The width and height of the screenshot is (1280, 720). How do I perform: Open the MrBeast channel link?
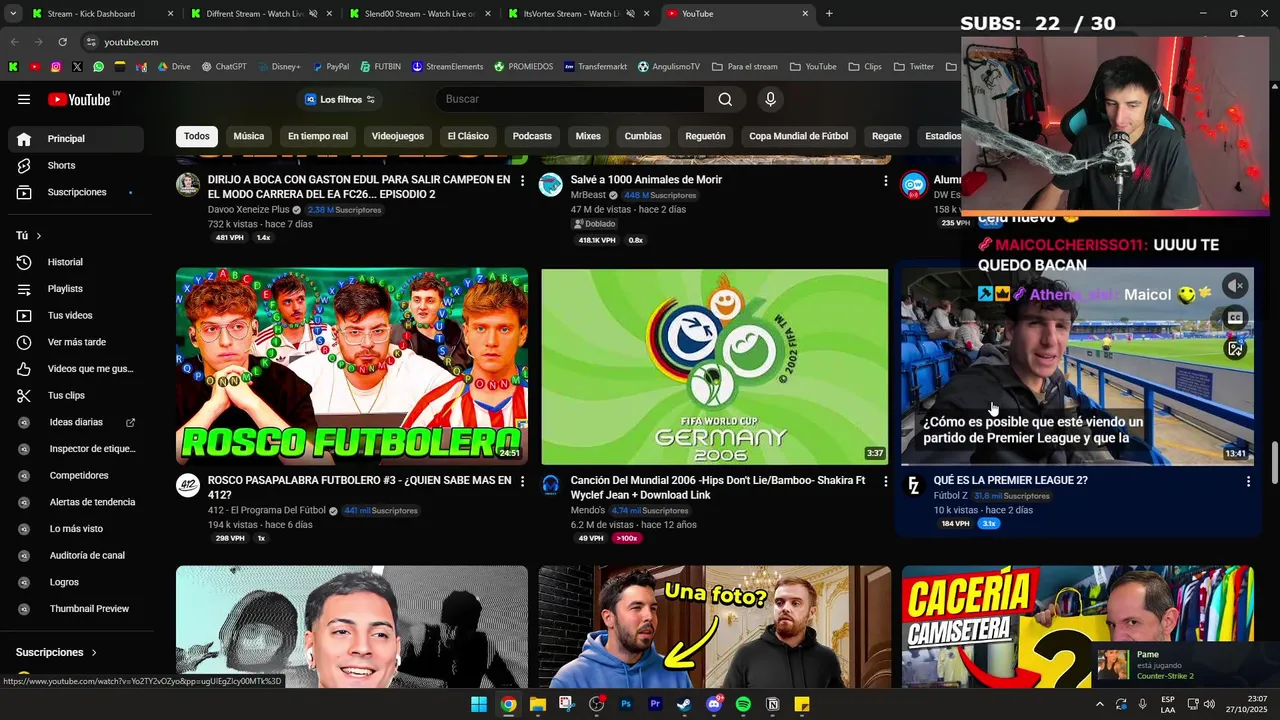click(x=587, y=195)
